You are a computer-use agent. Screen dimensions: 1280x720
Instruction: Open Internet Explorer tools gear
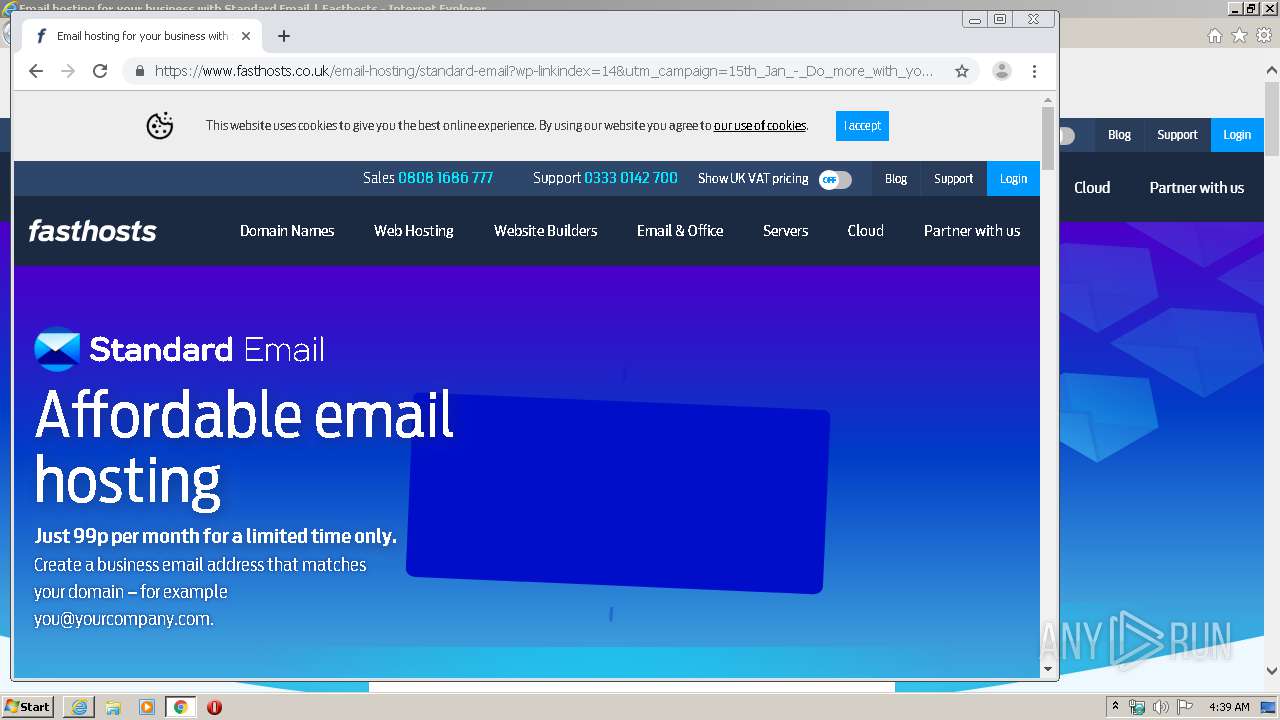[1264, 35]
